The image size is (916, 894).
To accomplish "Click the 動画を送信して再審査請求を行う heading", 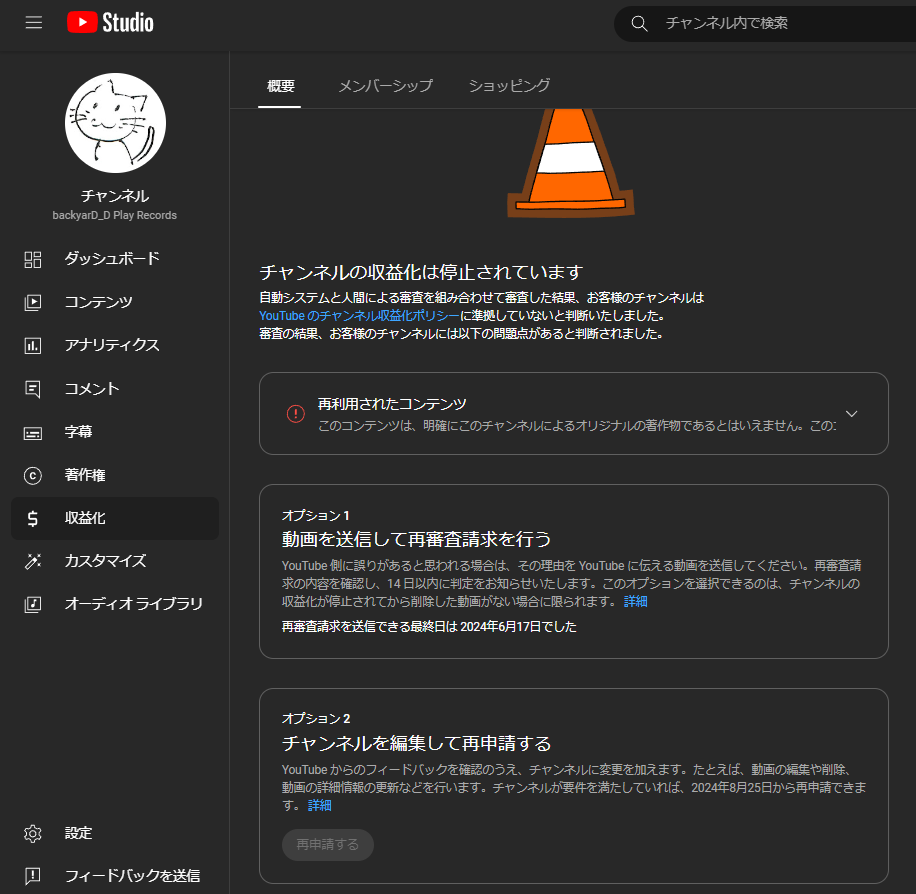I will 417,539.
